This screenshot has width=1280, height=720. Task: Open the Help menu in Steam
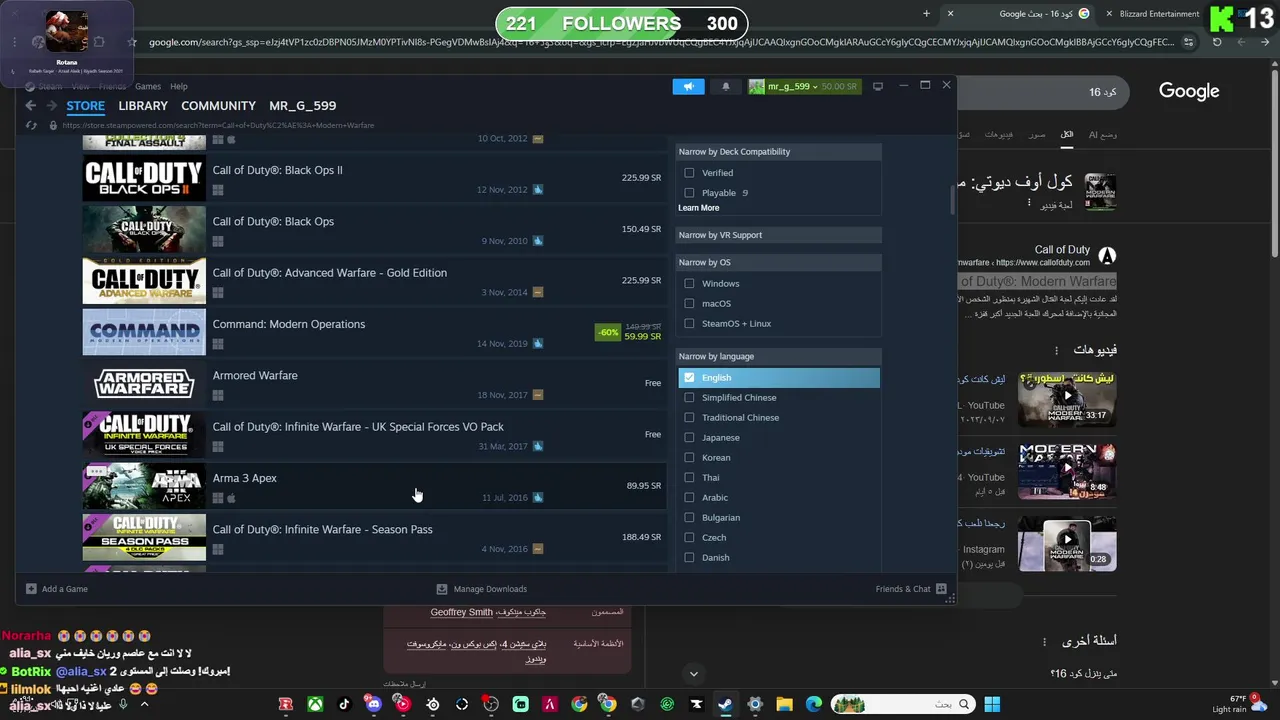(179, 87)
